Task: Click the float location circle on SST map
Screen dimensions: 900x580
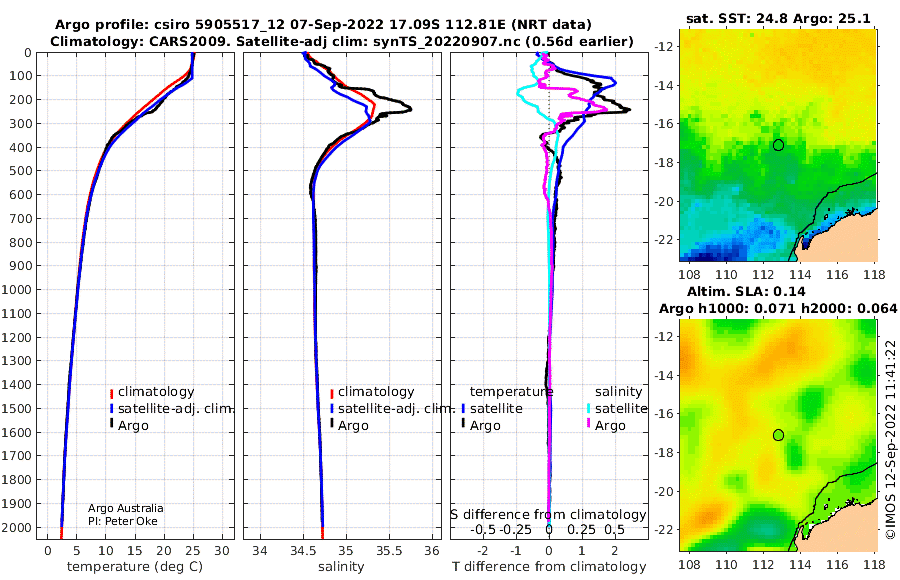Action: (x=778, y=145)
